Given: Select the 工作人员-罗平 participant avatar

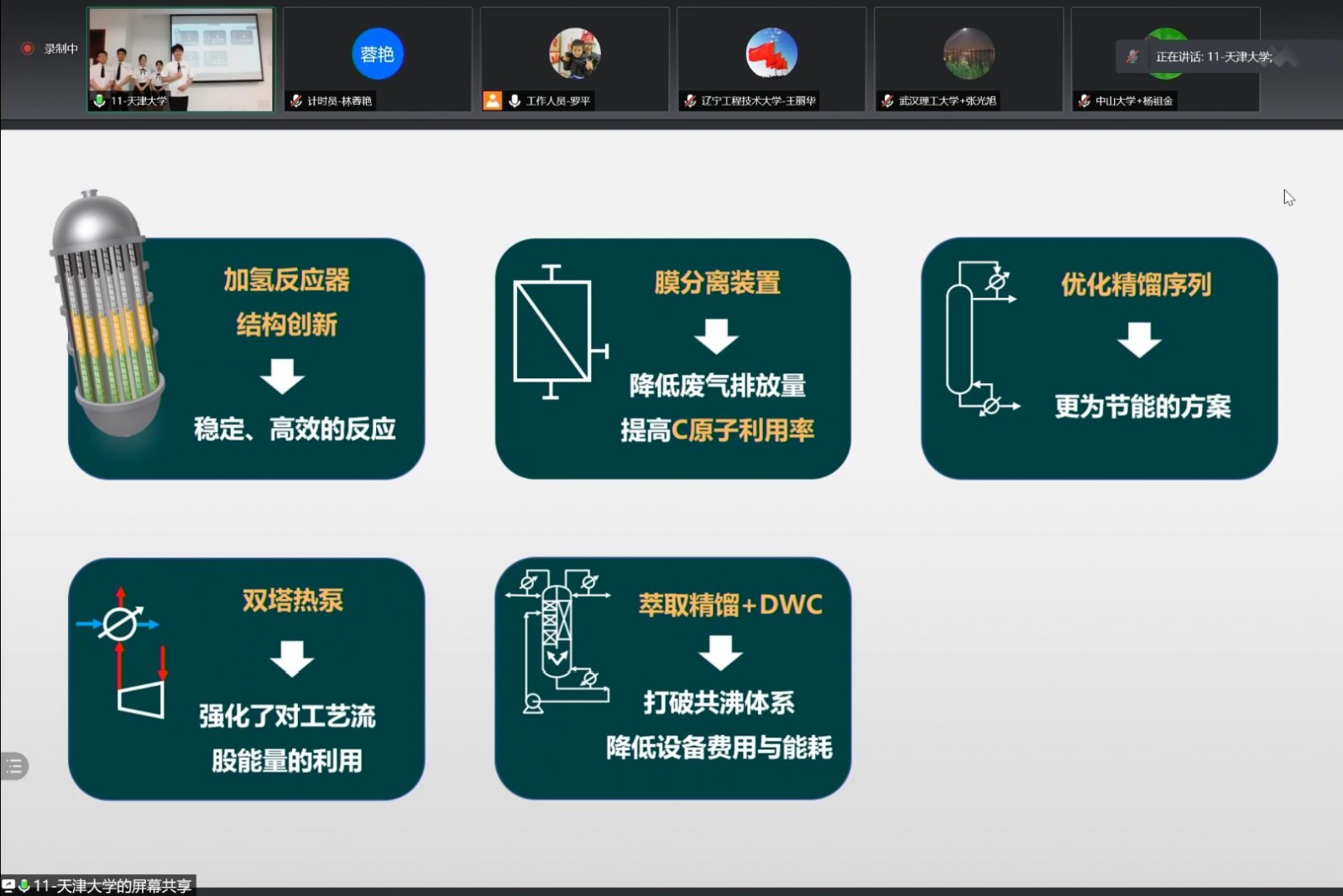Looking at the screenshot, I should click(x=574, y=54).
